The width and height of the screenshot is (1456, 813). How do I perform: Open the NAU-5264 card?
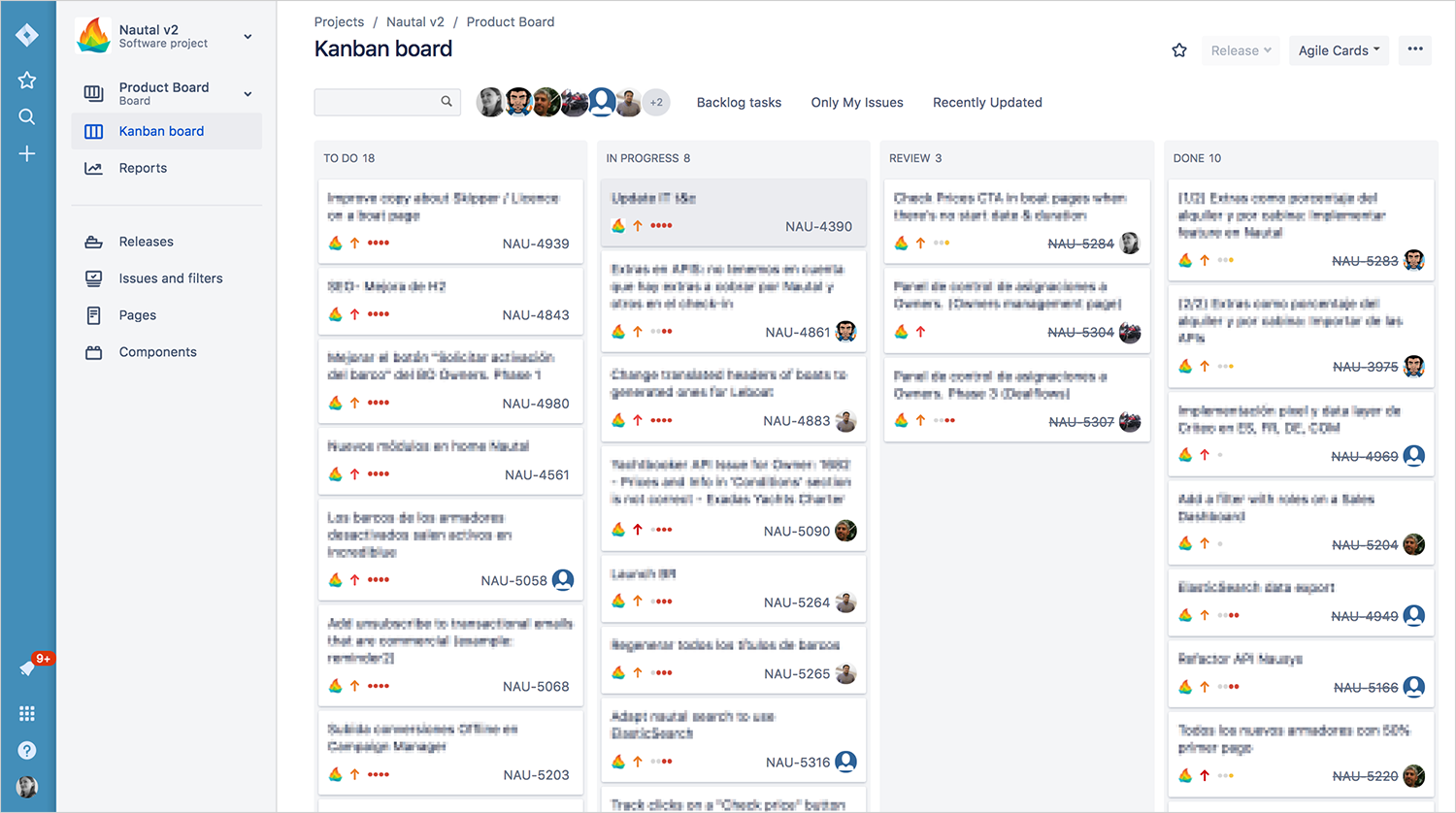pos(734,588)
